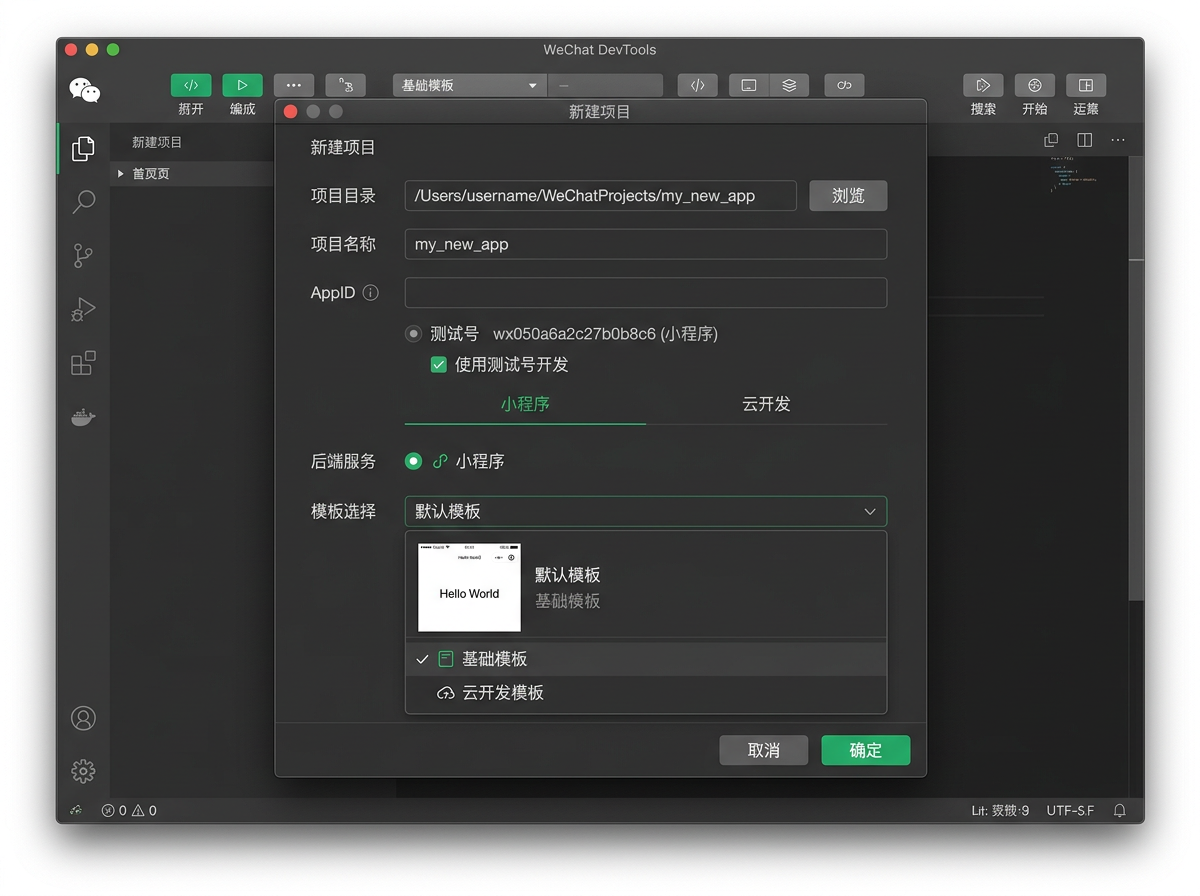Click the project directory path field

pos(600,195)
